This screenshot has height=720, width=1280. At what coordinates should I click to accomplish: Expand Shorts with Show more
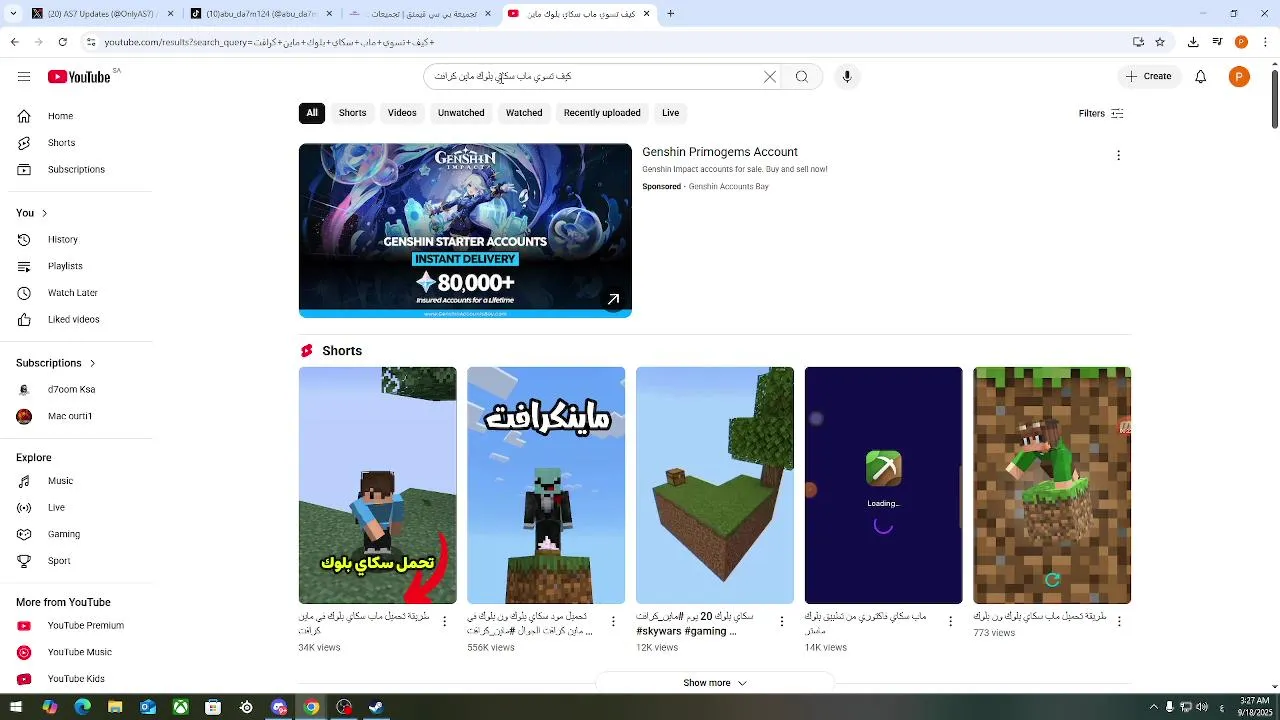715,683
